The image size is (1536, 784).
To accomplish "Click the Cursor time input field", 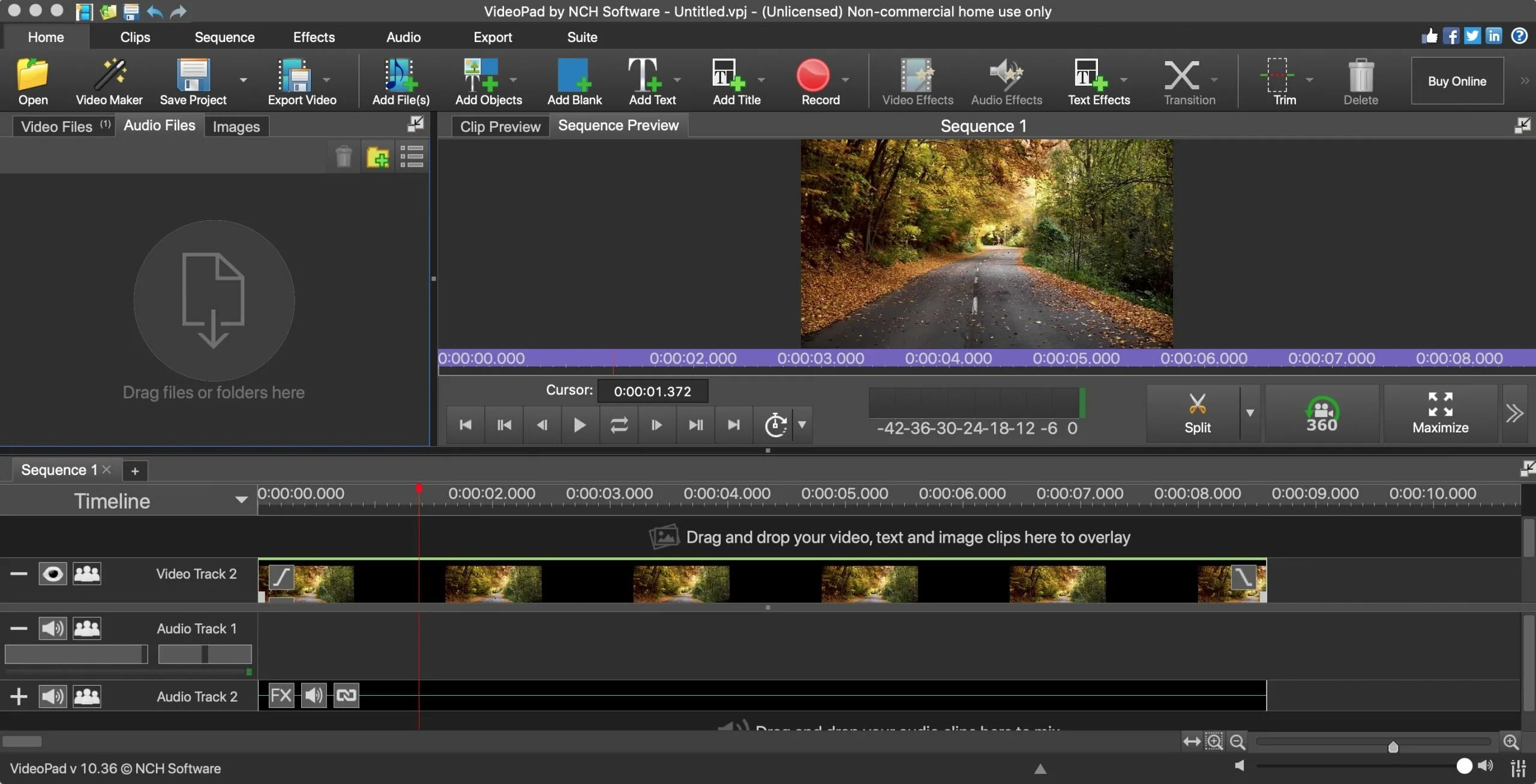I will click(652, 391).
